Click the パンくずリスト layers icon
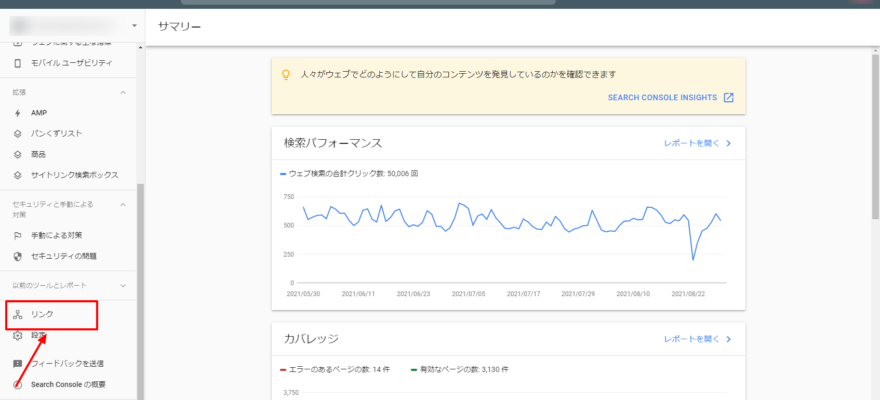Viewport: 880px width, 400px height. tap(18, 133)
